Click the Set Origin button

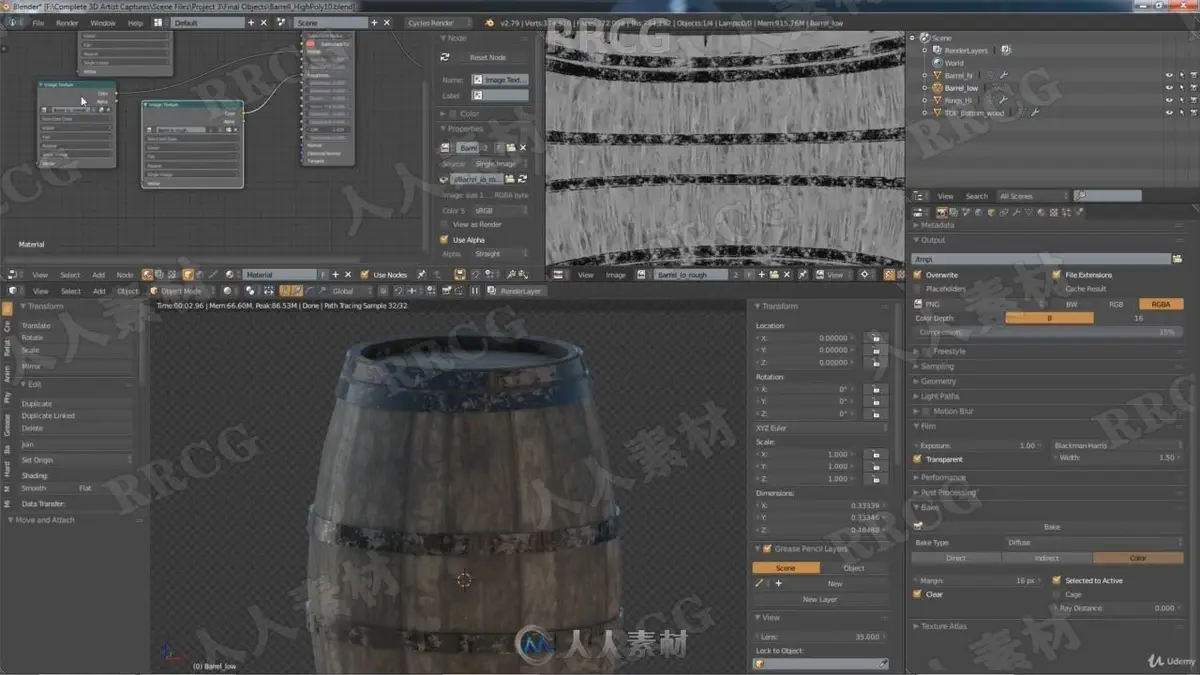tap(77, 460)
